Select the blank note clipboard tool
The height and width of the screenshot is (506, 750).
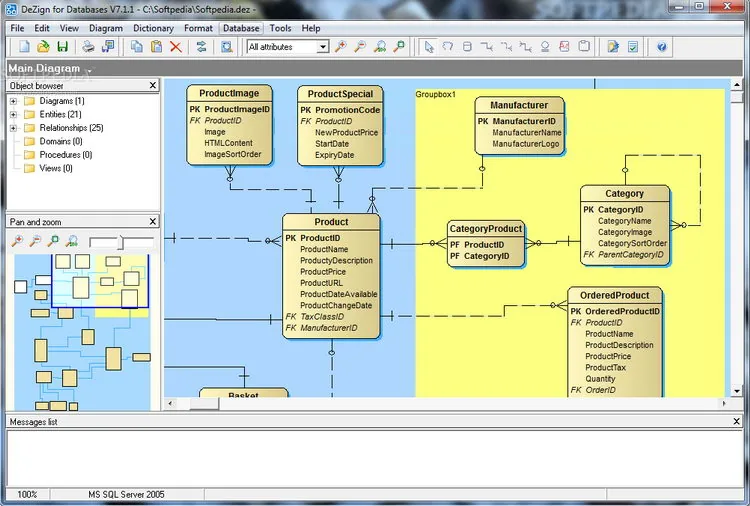(584, 47)
